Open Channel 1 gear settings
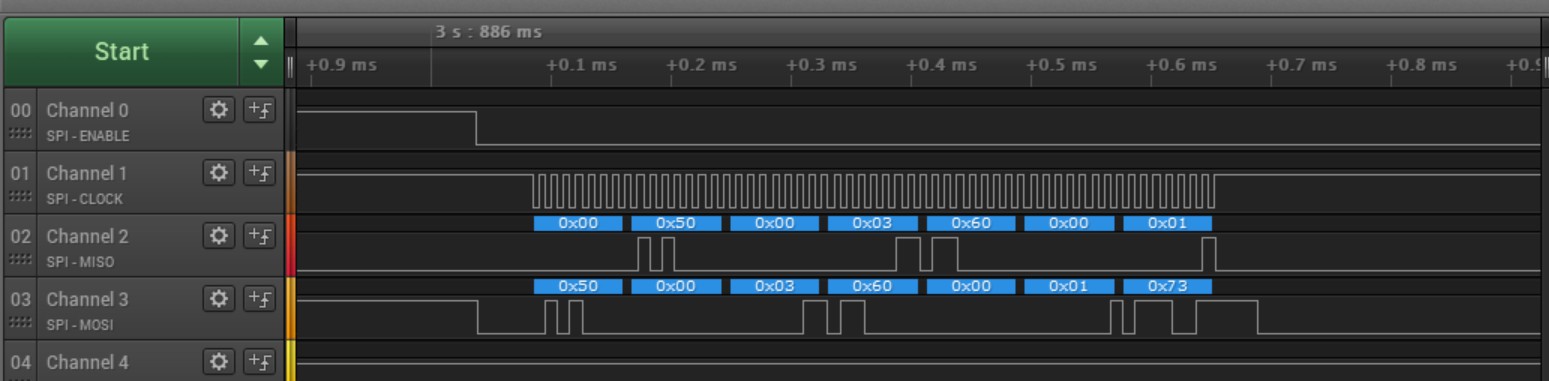1549x381 pixels. (x=219, y=173)
